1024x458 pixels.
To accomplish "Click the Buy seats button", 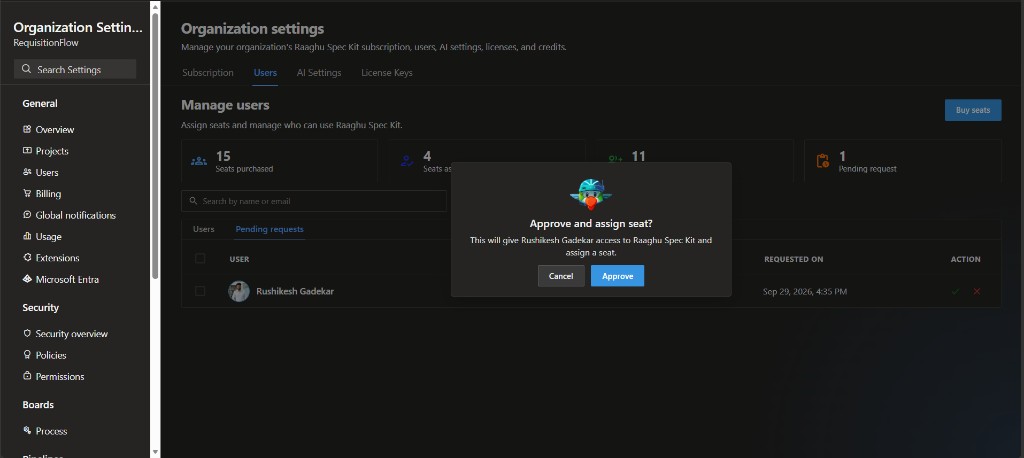I will (972, 110).
